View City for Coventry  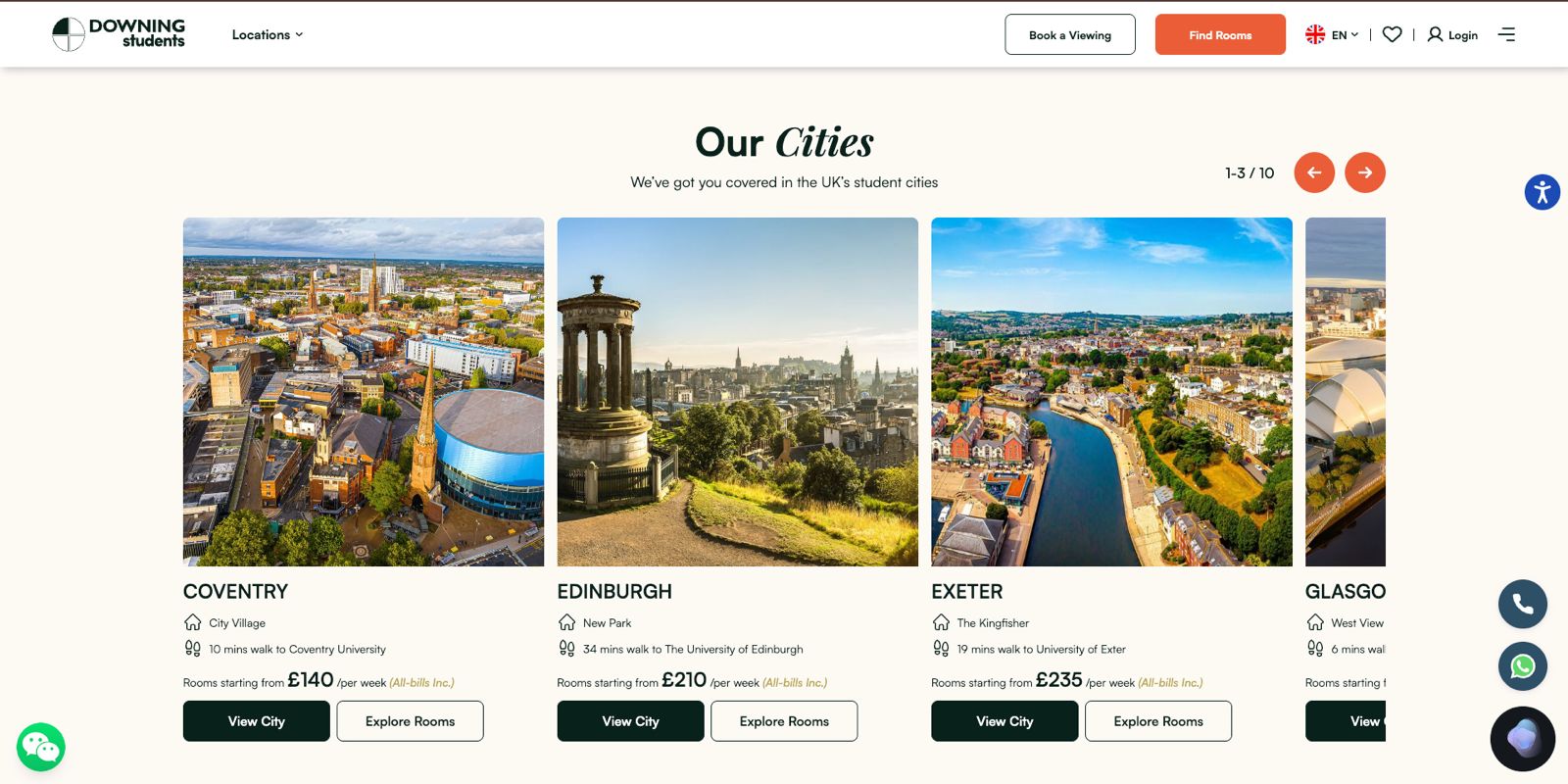point(257,721)
